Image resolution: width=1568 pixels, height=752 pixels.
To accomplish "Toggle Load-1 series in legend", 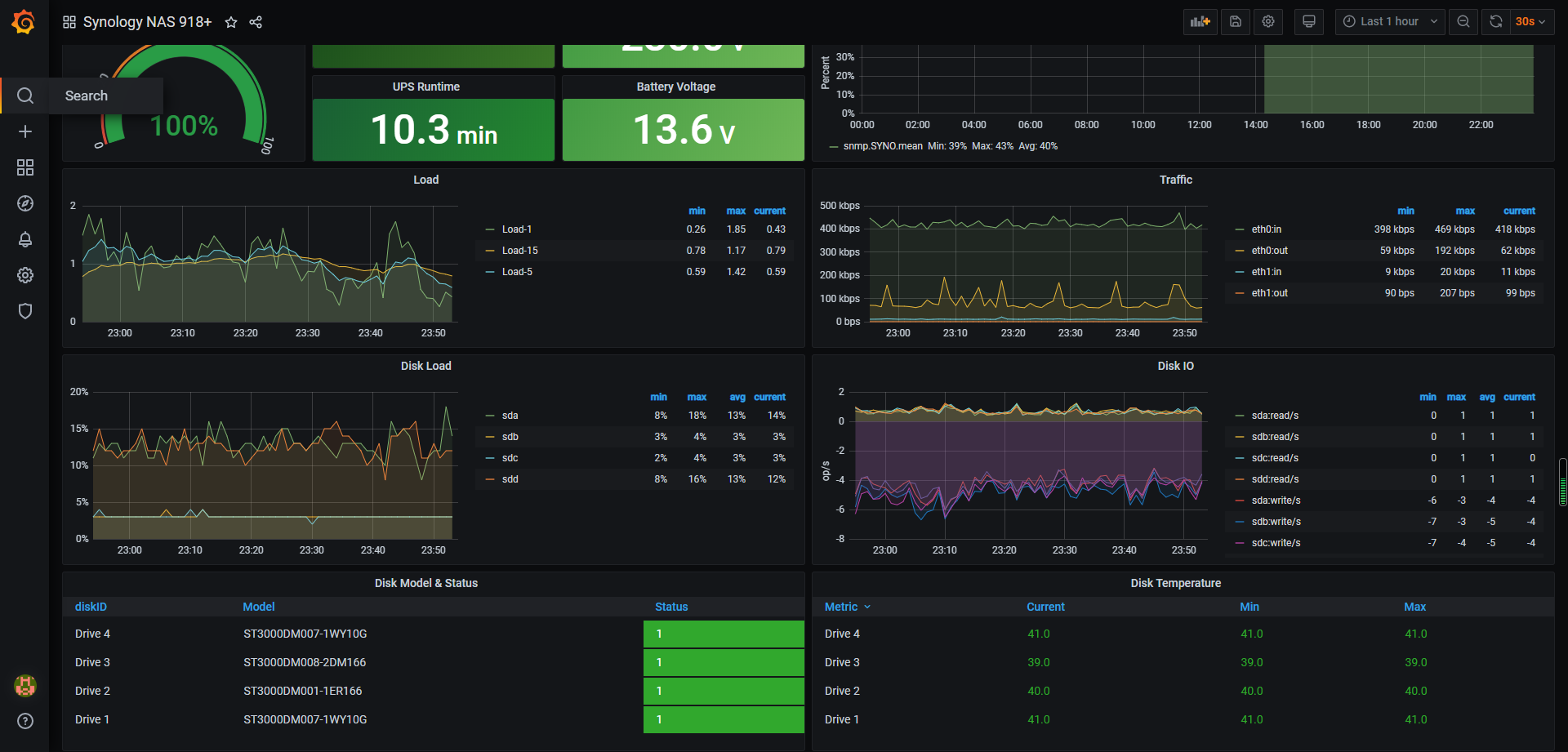I will (x=517, y=229).
